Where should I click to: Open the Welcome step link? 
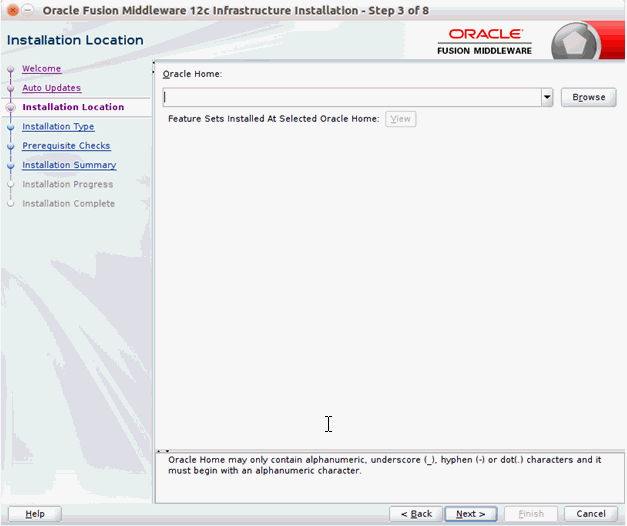pyautogui.click(x=42, y=68)
